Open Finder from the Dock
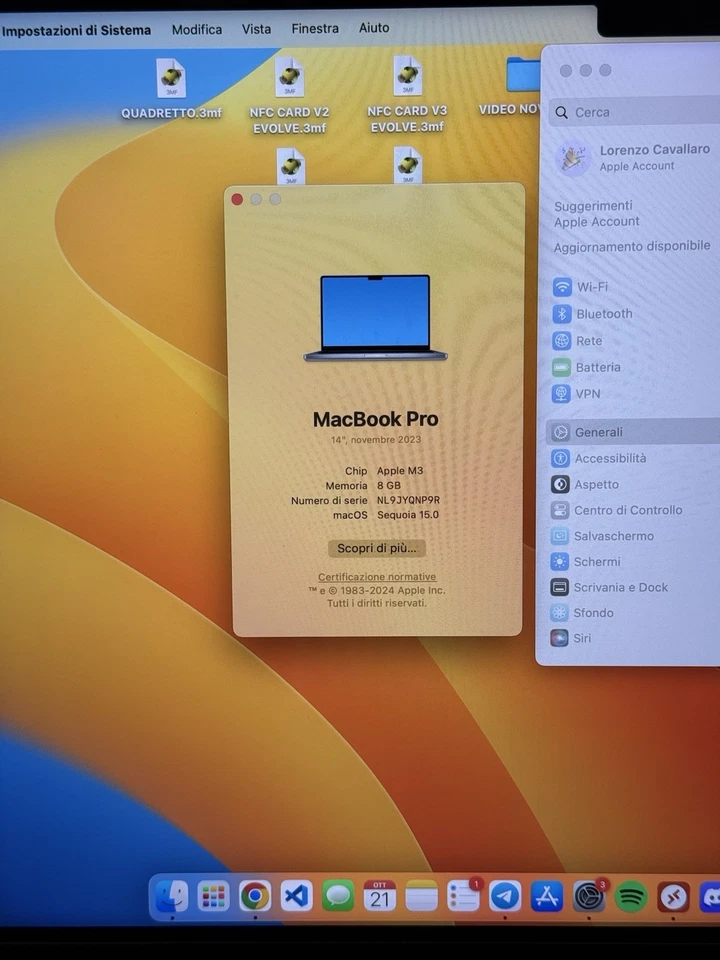The width and height of the screenshot is (720, 960). click(172, 896)
